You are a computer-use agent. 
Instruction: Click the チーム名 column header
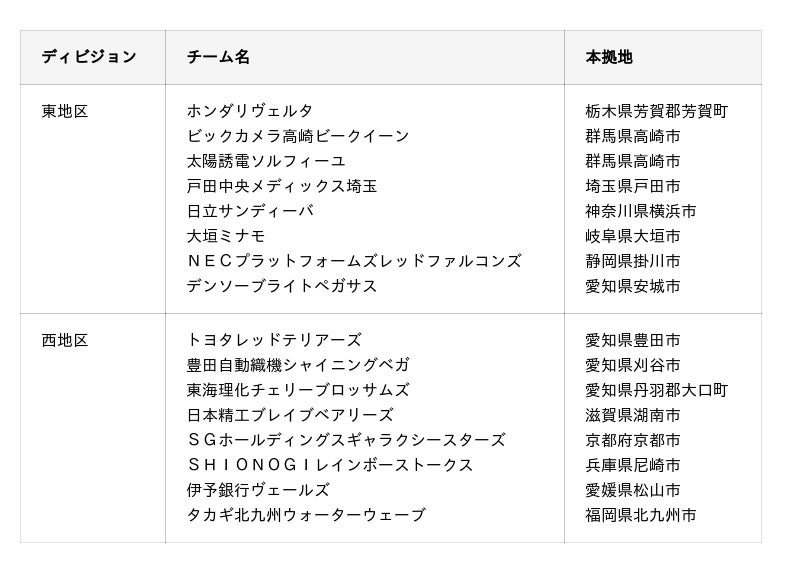coord(218,57)
